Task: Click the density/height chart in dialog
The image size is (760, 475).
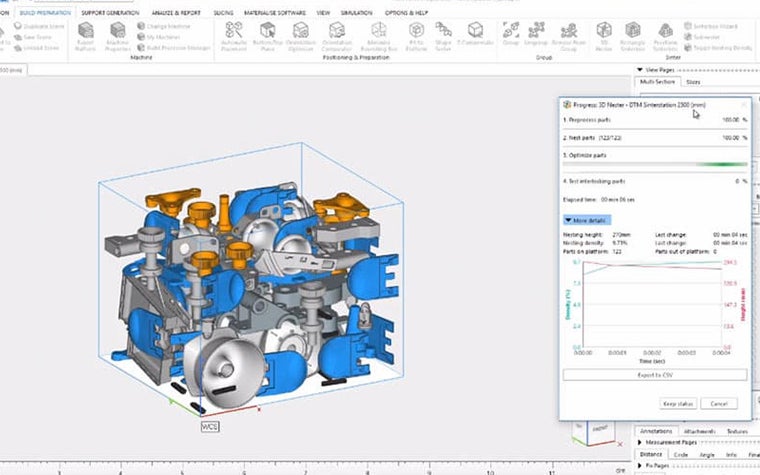Action: click(x=654, y=310)
